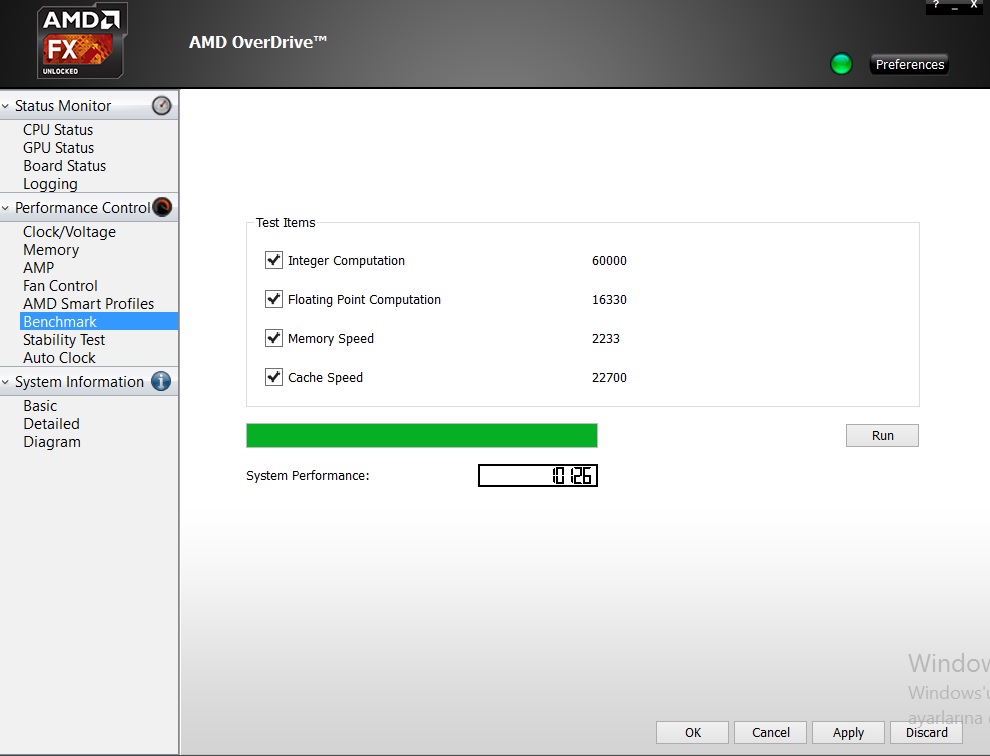Collapse the Performance Control section

pos(6,208)
